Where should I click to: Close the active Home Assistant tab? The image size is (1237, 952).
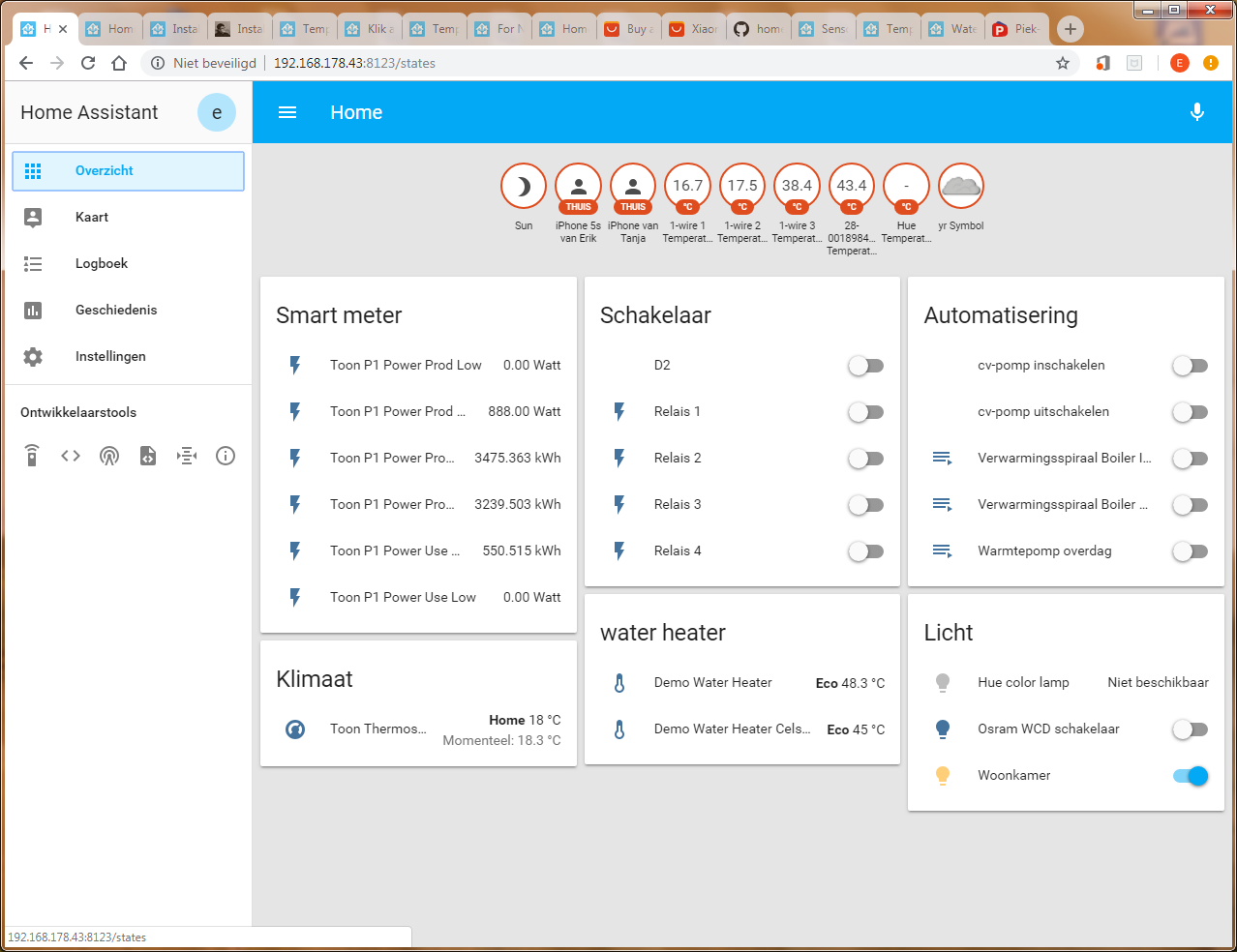point(63,29)
